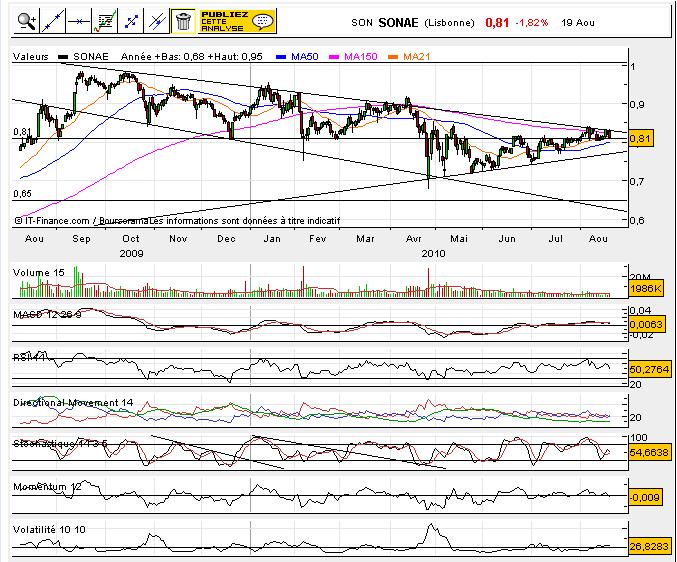Click the trash bin delete tool

coord(183,21)
